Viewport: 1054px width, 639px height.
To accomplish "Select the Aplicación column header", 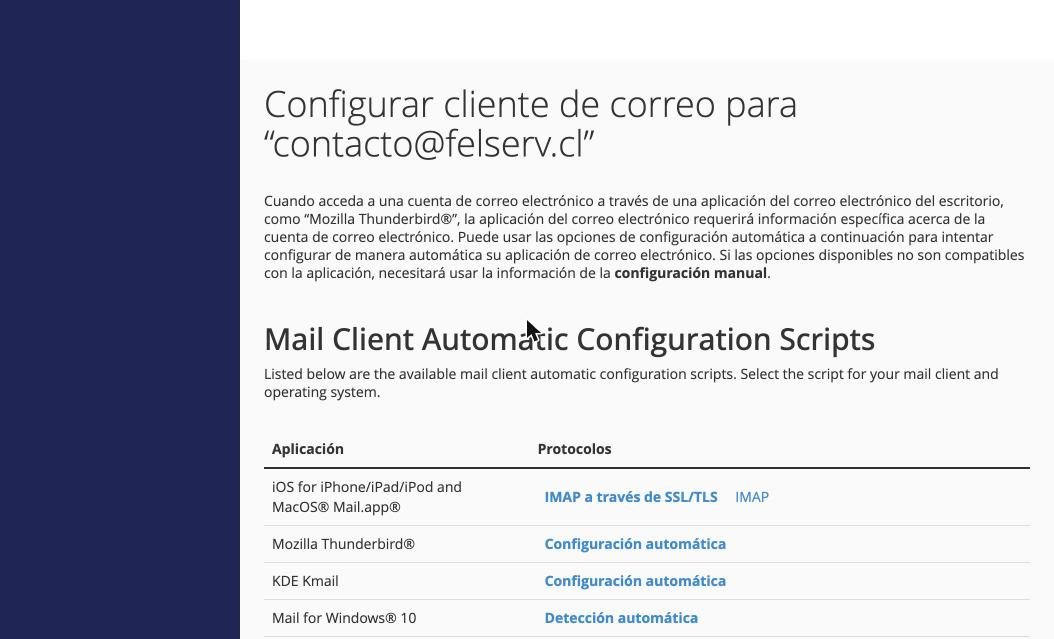I will pyautogui.click(x=307, y=449).
